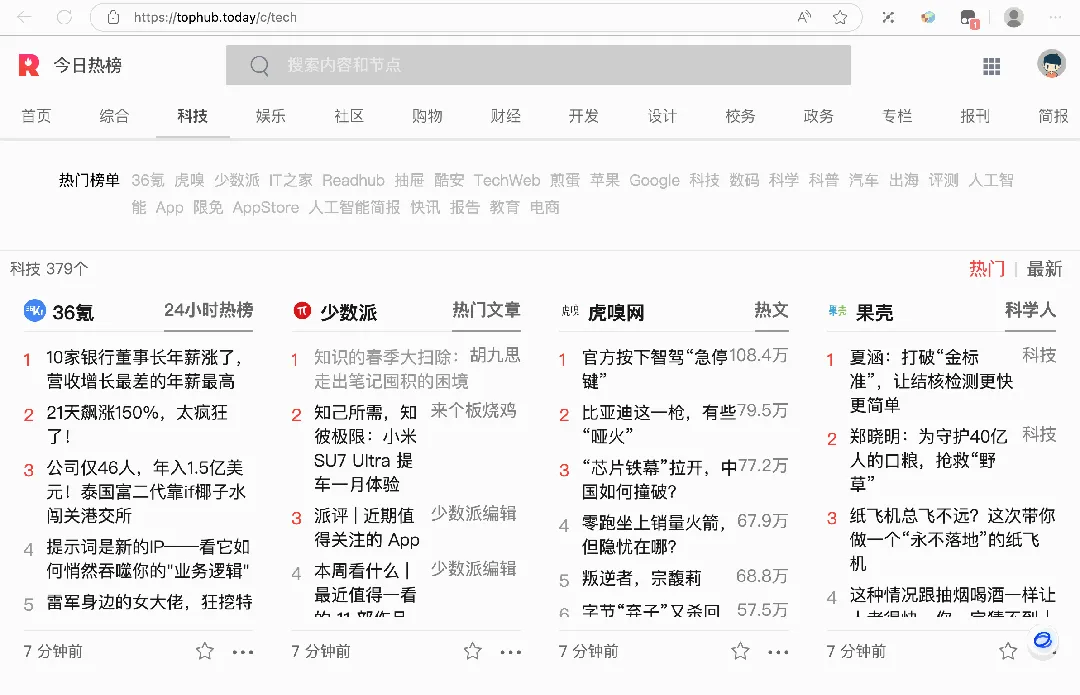The width and height of the screenshot is (1080, 695).
Task: Open browser settings ellipsis menu
Action: coord(1055,17)
